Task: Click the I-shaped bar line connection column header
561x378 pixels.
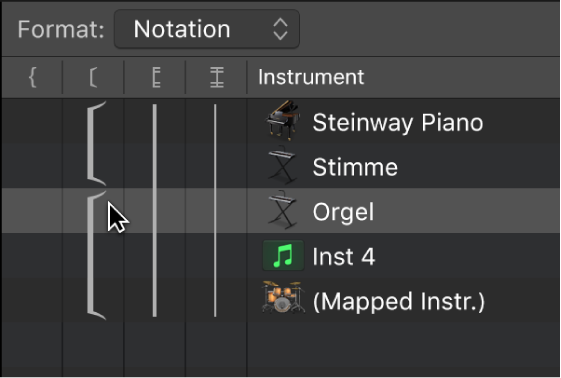Action: pyautogui.click(x=216, y=77)
